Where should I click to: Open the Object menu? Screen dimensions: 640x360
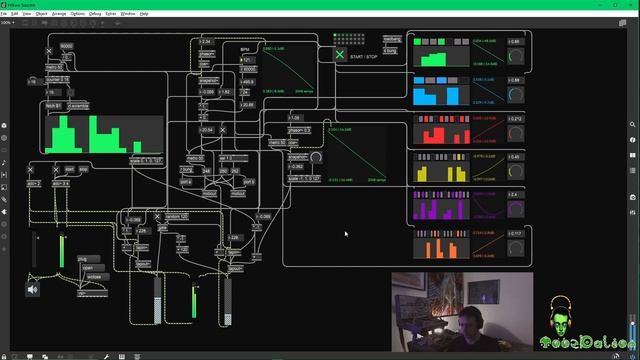tap(41, 14)
